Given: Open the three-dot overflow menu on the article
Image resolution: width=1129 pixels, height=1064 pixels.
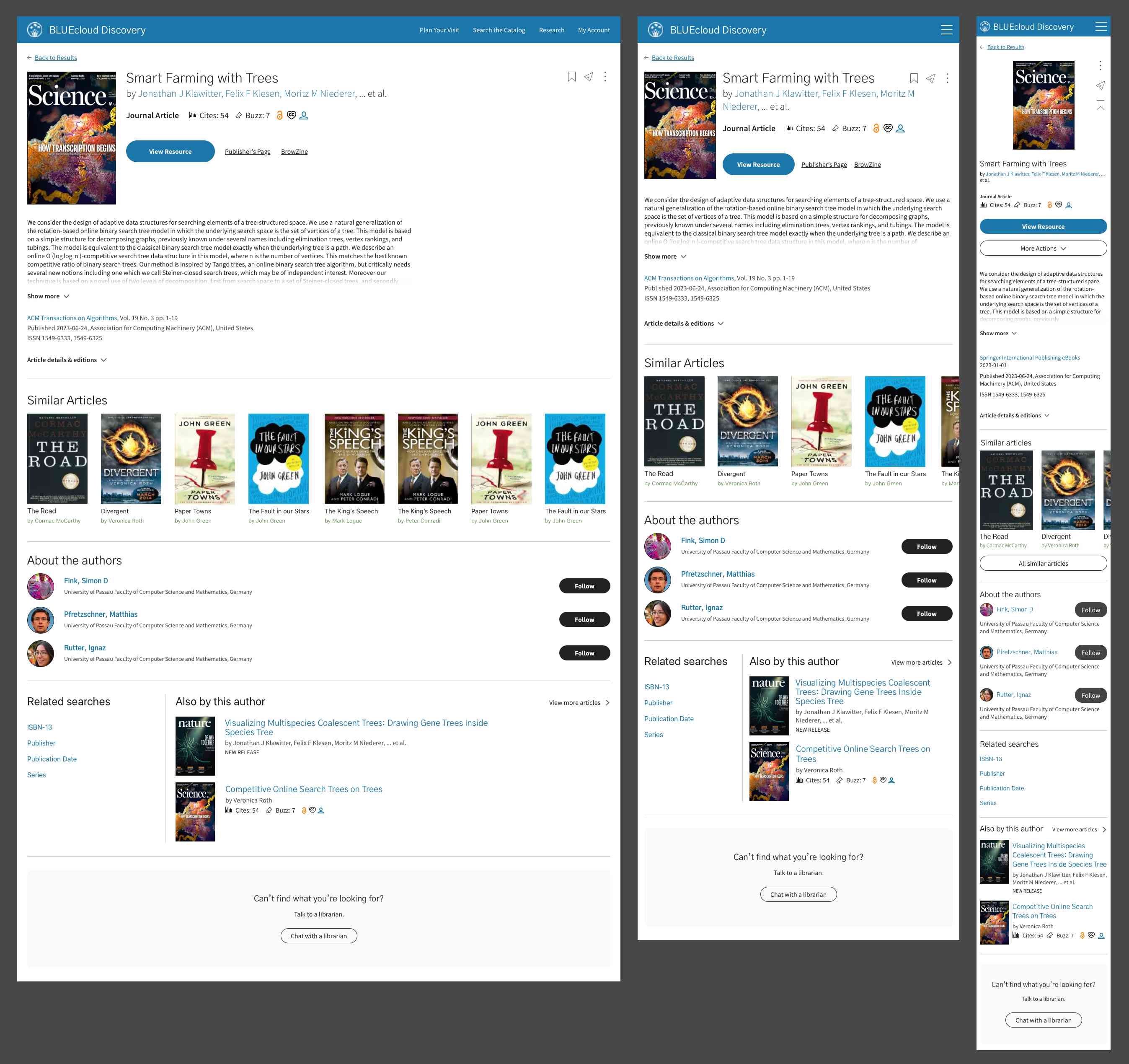Looking at the screenshot, I should pyautogui.click(x=605, y=77).
